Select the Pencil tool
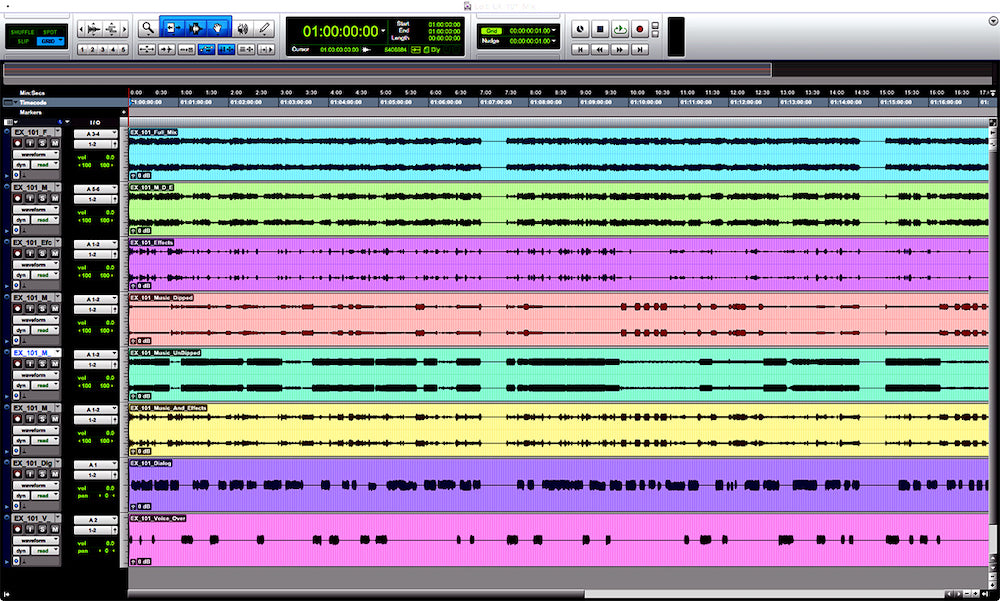The height and width of the screenshot is (601, 1000). (x=266, y=29)
